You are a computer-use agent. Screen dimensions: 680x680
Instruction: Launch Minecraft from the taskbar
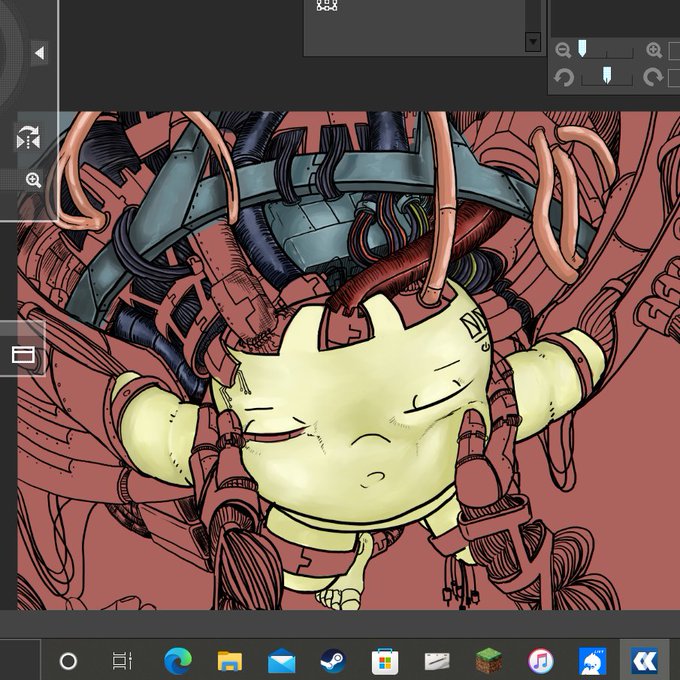489,661
